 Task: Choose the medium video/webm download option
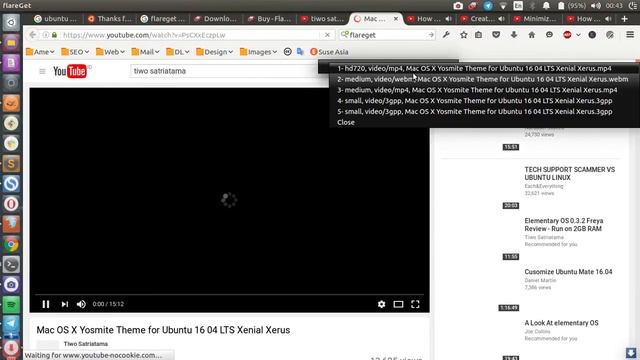tap(482, 79)
